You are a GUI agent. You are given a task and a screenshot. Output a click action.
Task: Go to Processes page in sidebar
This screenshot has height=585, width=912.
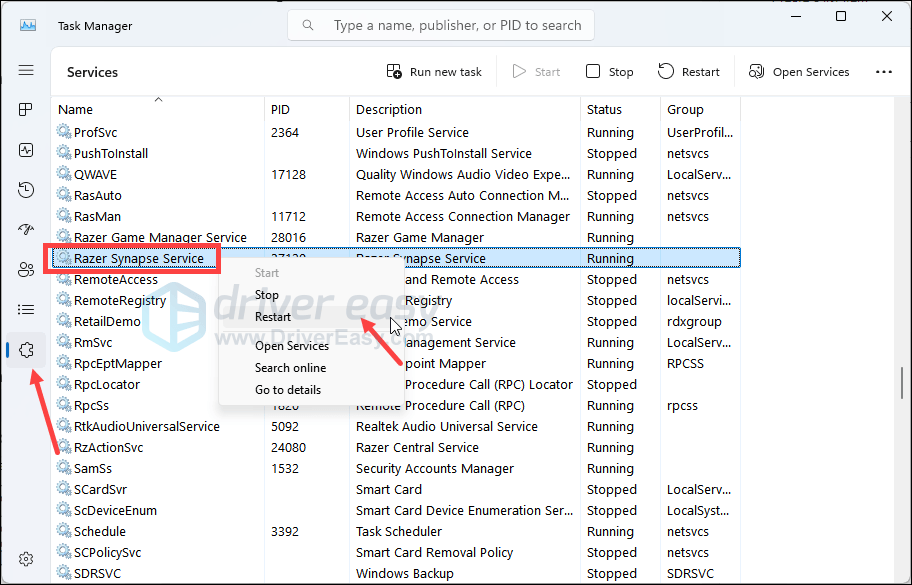[x=26, y=109]
